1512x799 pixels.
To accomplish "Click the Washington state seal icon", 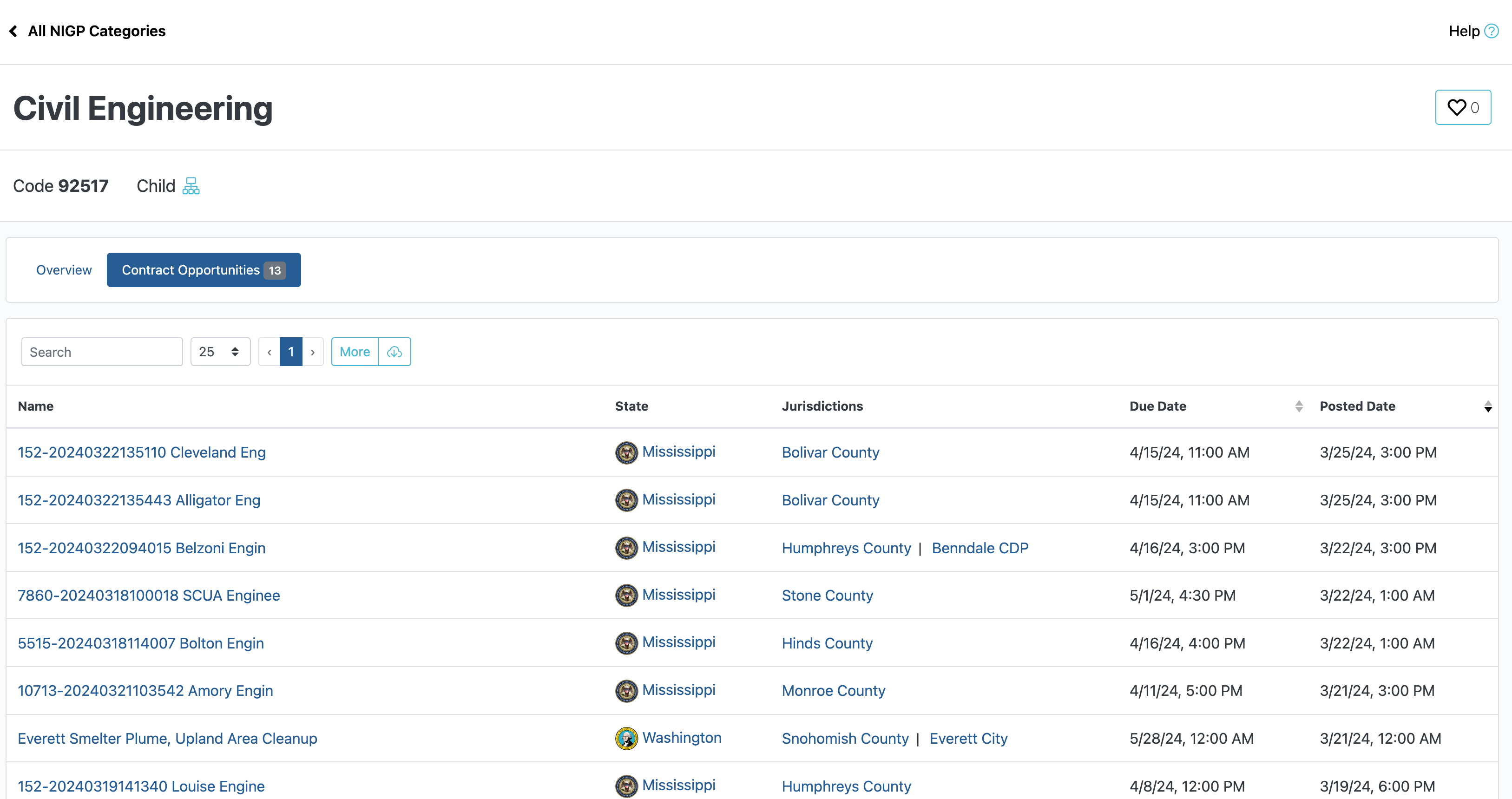I will (626, 739).
